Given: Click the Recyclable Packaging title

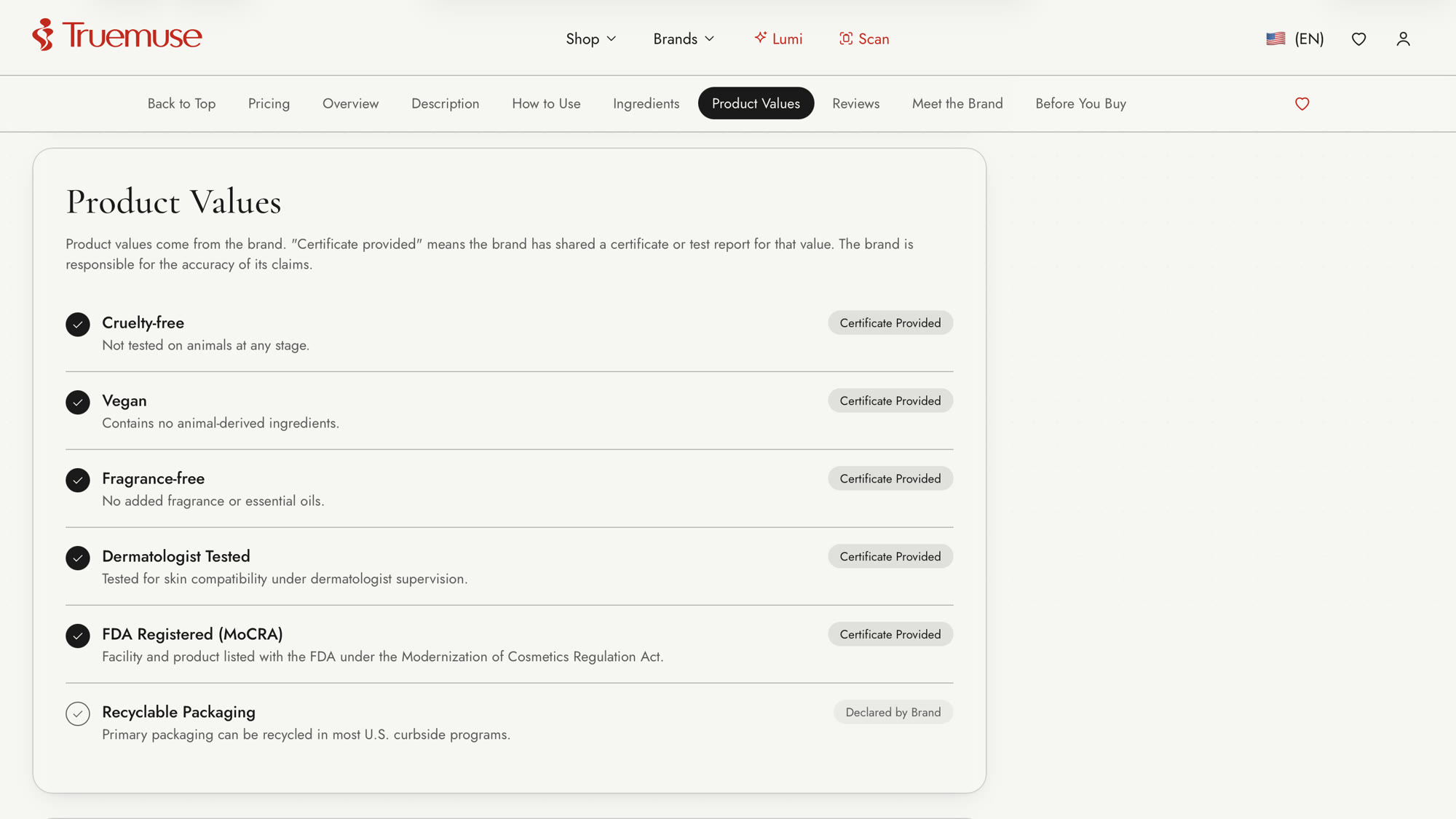Looking at the screenshot, I should pyautogui.click(x=178, y=712).
